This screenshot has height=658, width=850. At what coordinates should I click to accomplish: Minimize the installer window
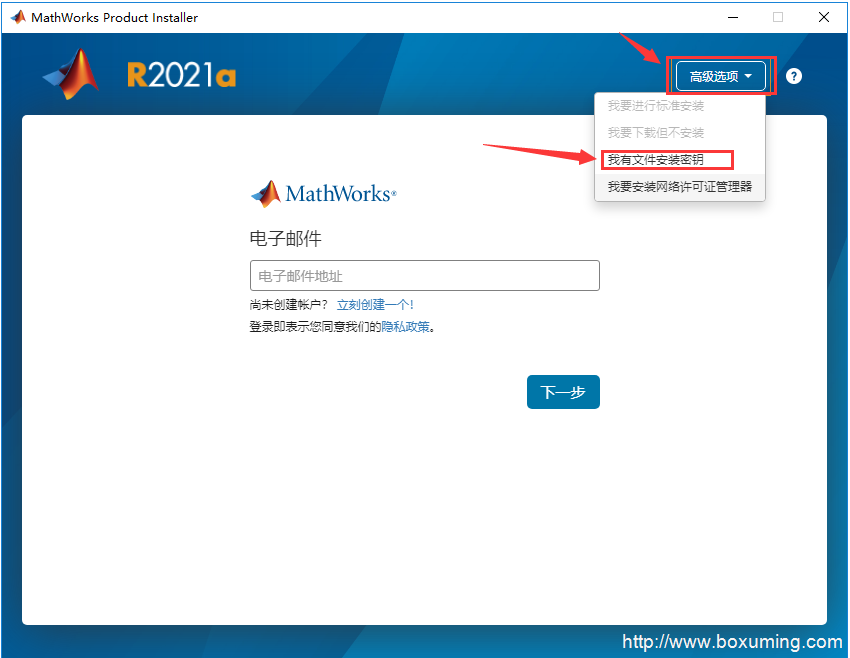(x=733, y=17)
